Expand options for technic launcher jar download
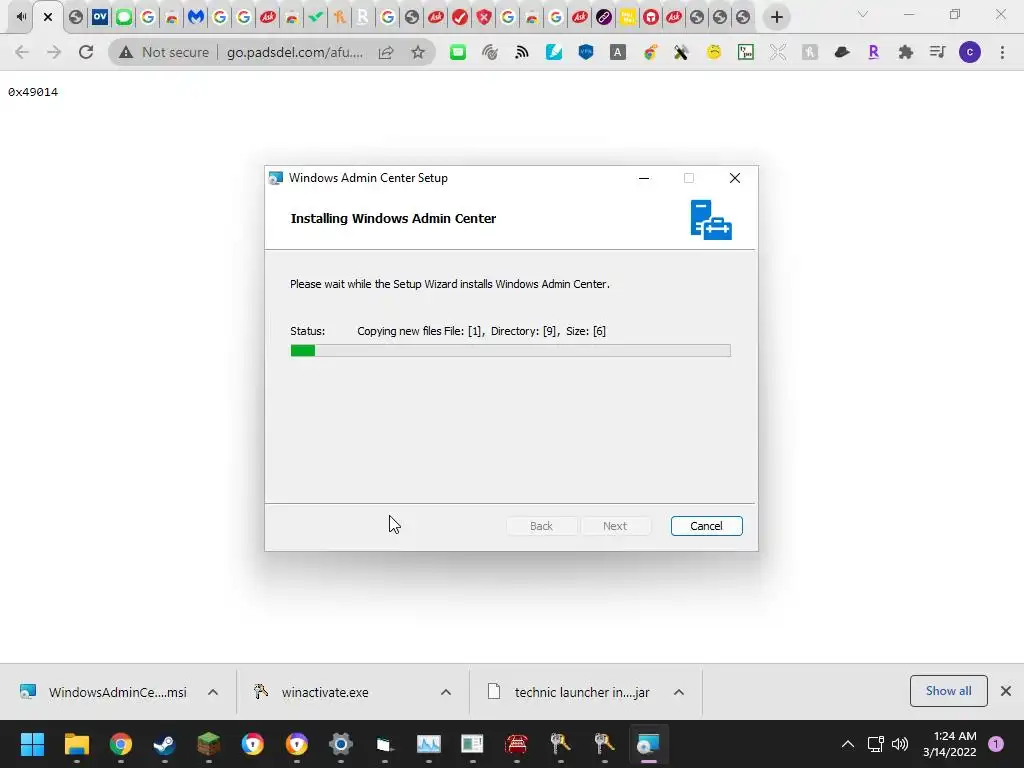This screenshot has width=1024, height=768. pos(679,692)
